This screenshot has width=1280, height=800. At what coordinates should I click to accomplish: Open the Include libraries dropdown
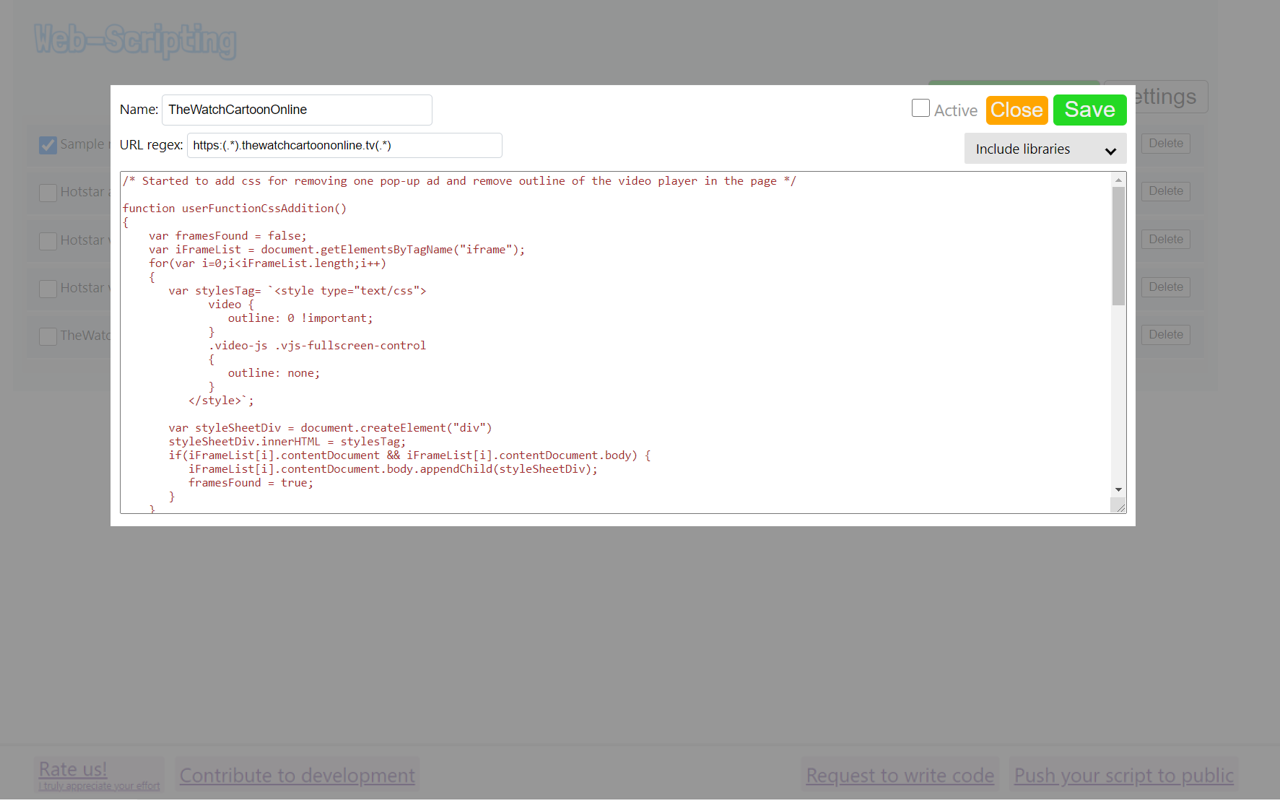[1044, 148]
